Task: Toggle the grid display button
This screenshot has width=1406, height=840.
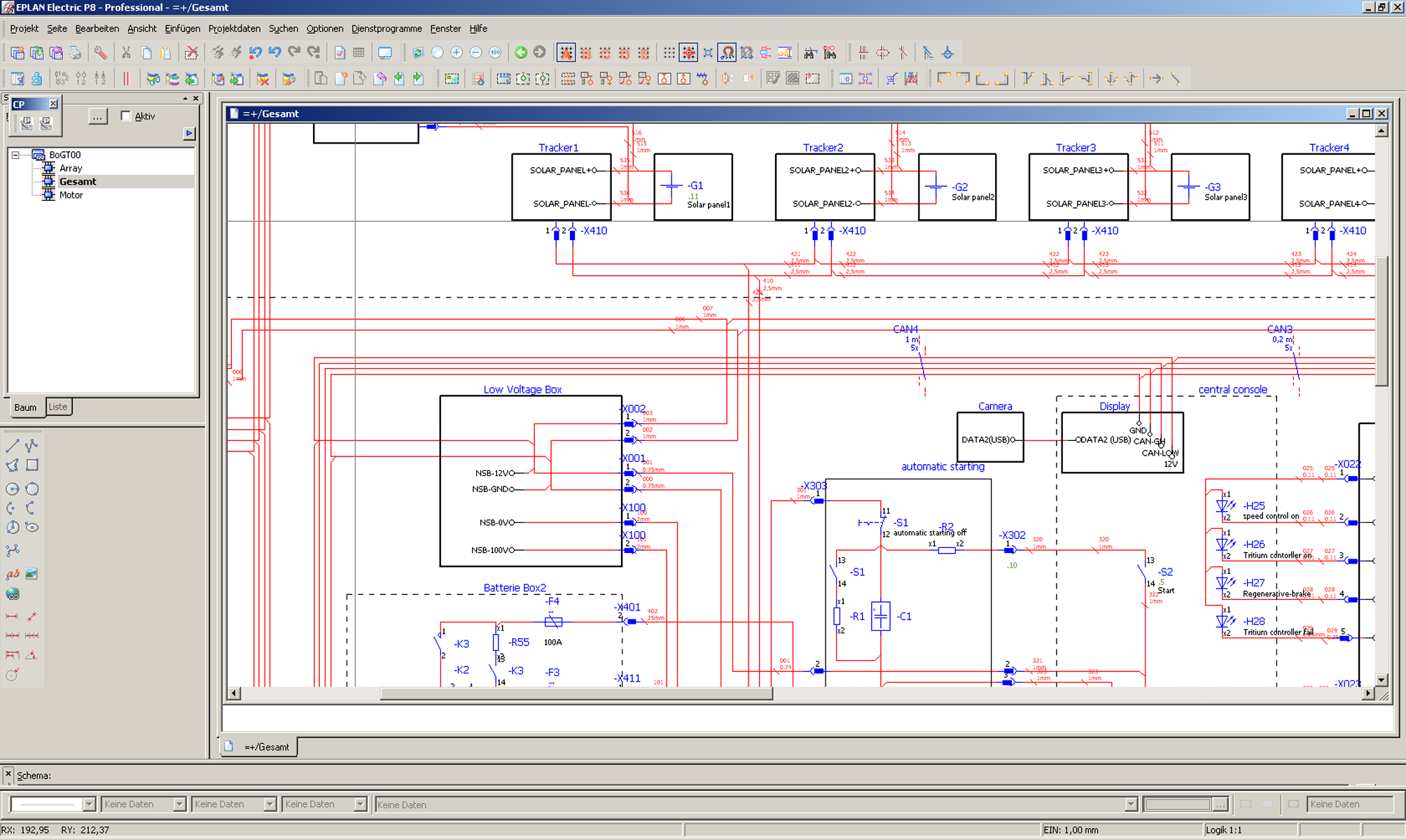Action: pos(669,53)
